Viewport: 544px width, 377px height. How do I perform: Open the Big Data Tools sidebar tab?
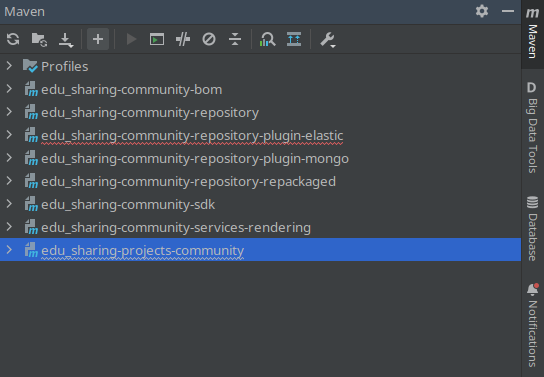tap(533, 127)
